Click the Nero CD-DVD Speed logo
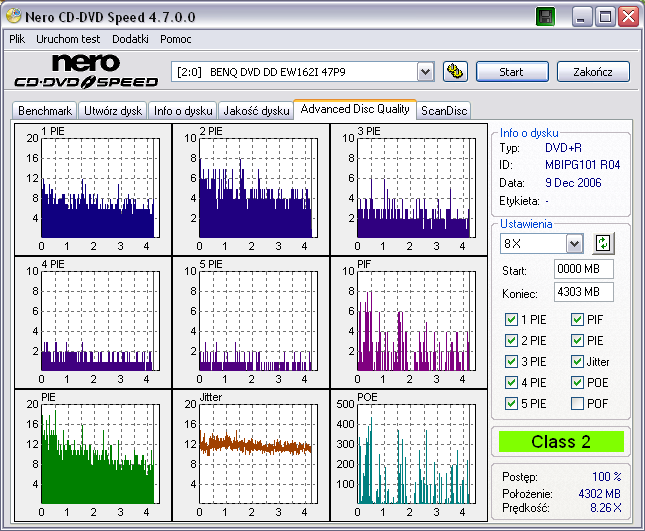645x531 pixels. pyautogui.click(x=86, y=71)
